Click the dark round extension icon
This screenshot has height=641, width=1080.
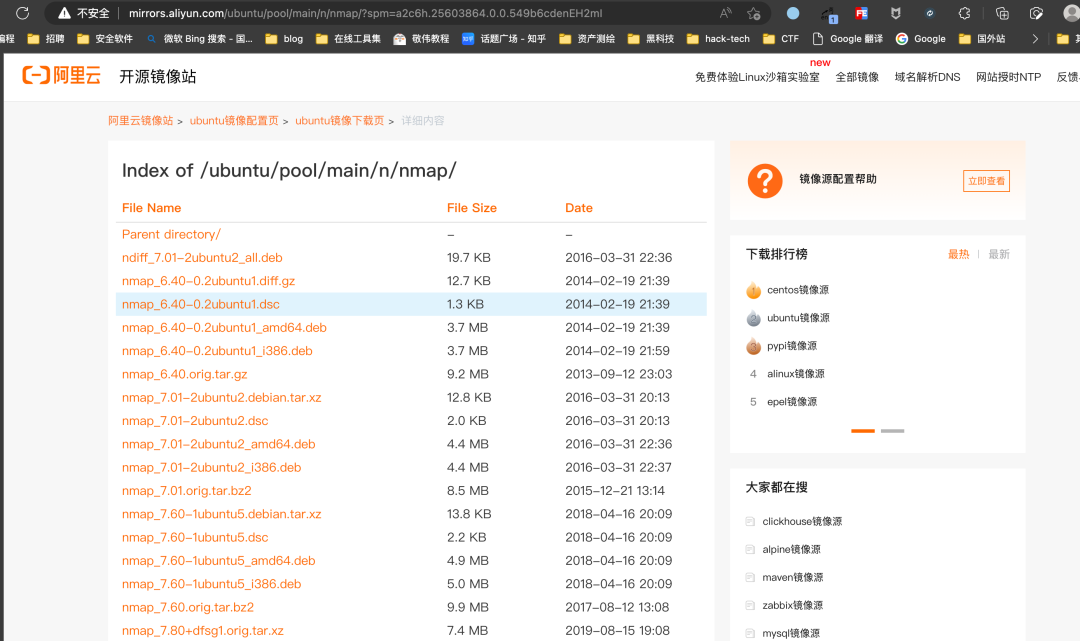pyautogui.click(x=929, y=13)
